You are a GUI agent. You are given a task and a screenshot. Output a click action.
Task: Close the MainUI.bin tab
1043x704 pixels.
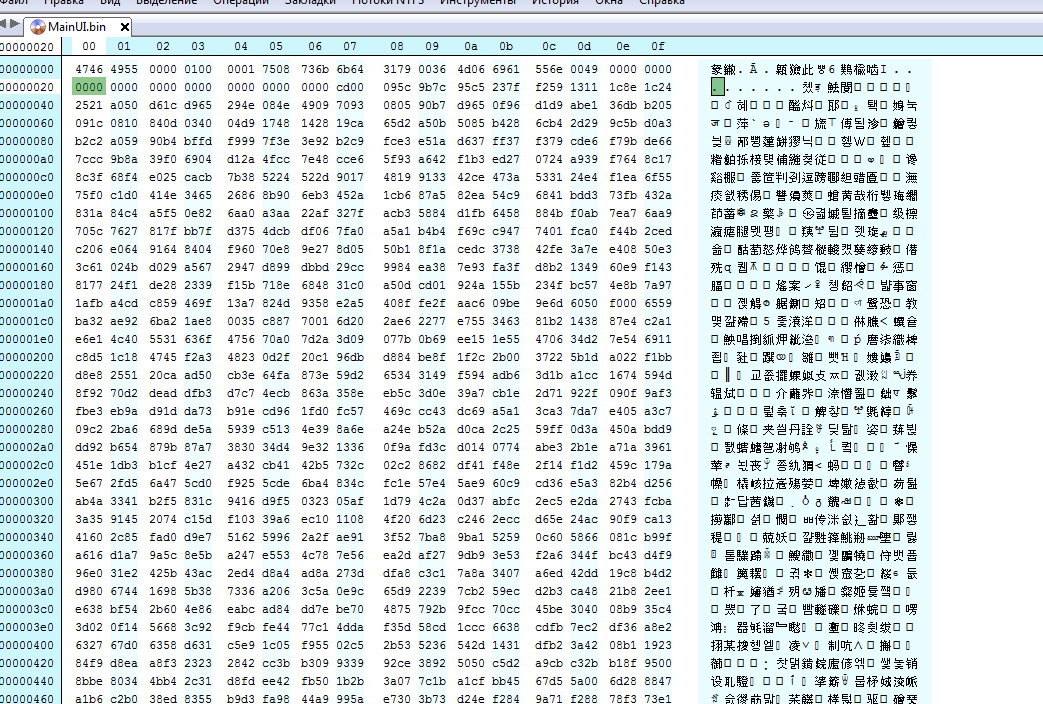point(125,27)
